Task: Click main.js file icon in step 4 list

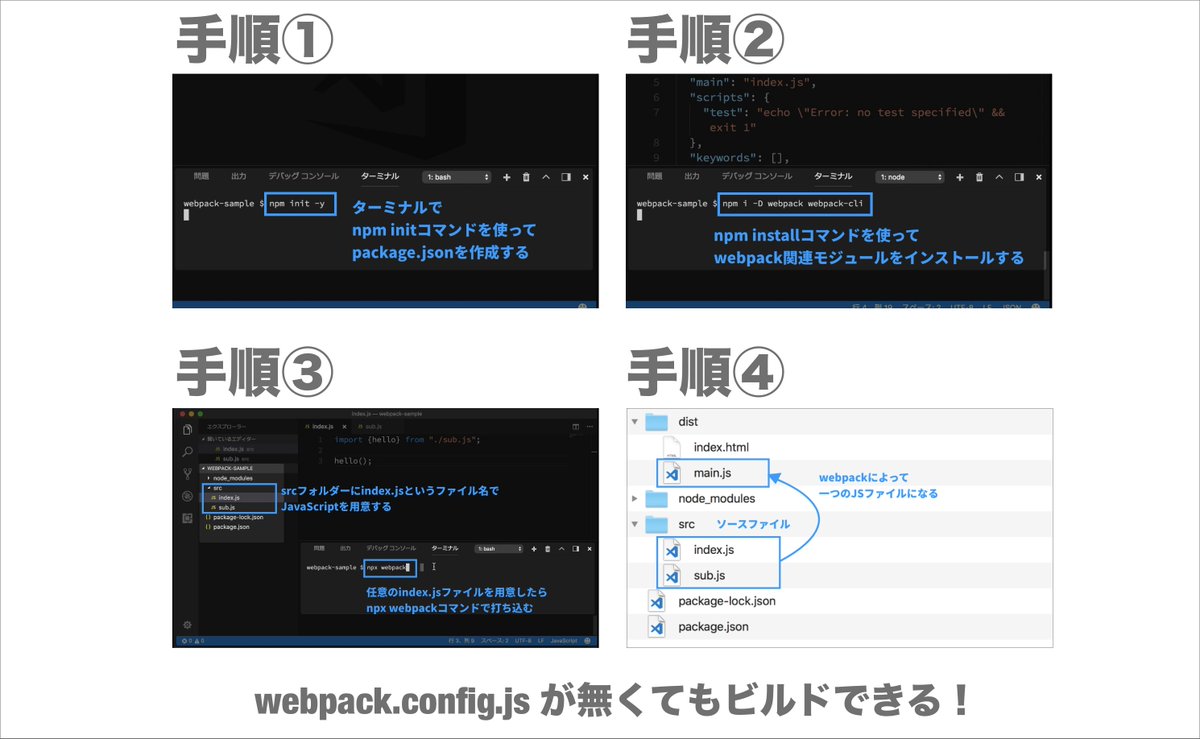Action: point(673,473)
